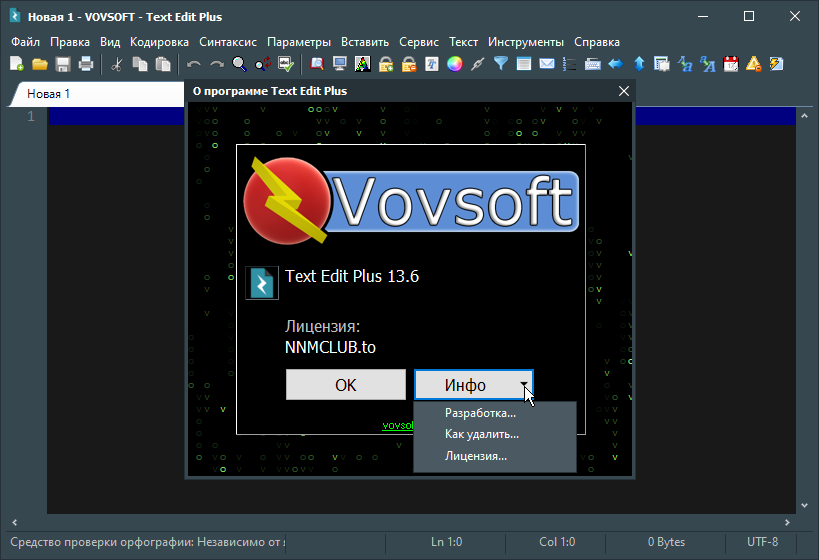Image resolution: width=819 pixels, height=560 pixels.
Task: Click the padlock with minus icon
Action: (408, 64)
